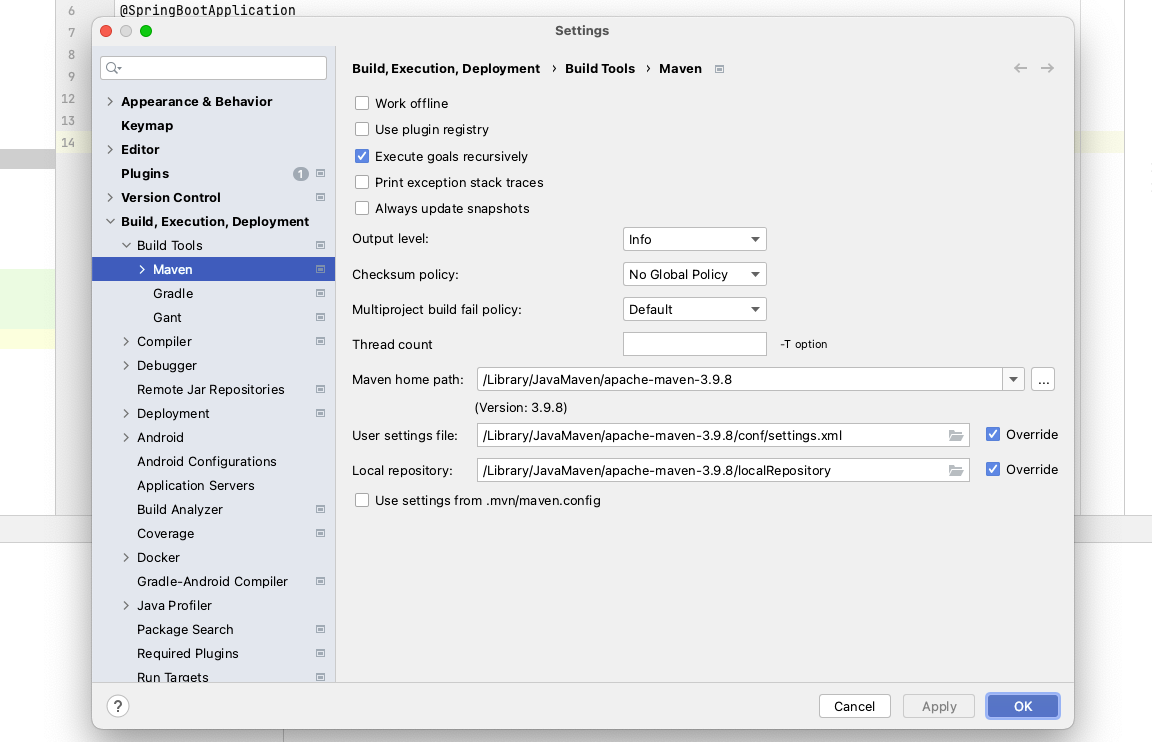Image resolution: width=1152 pixels, height=742 pixels.
Task: Open Android Configurations settings
Action: 206,461
